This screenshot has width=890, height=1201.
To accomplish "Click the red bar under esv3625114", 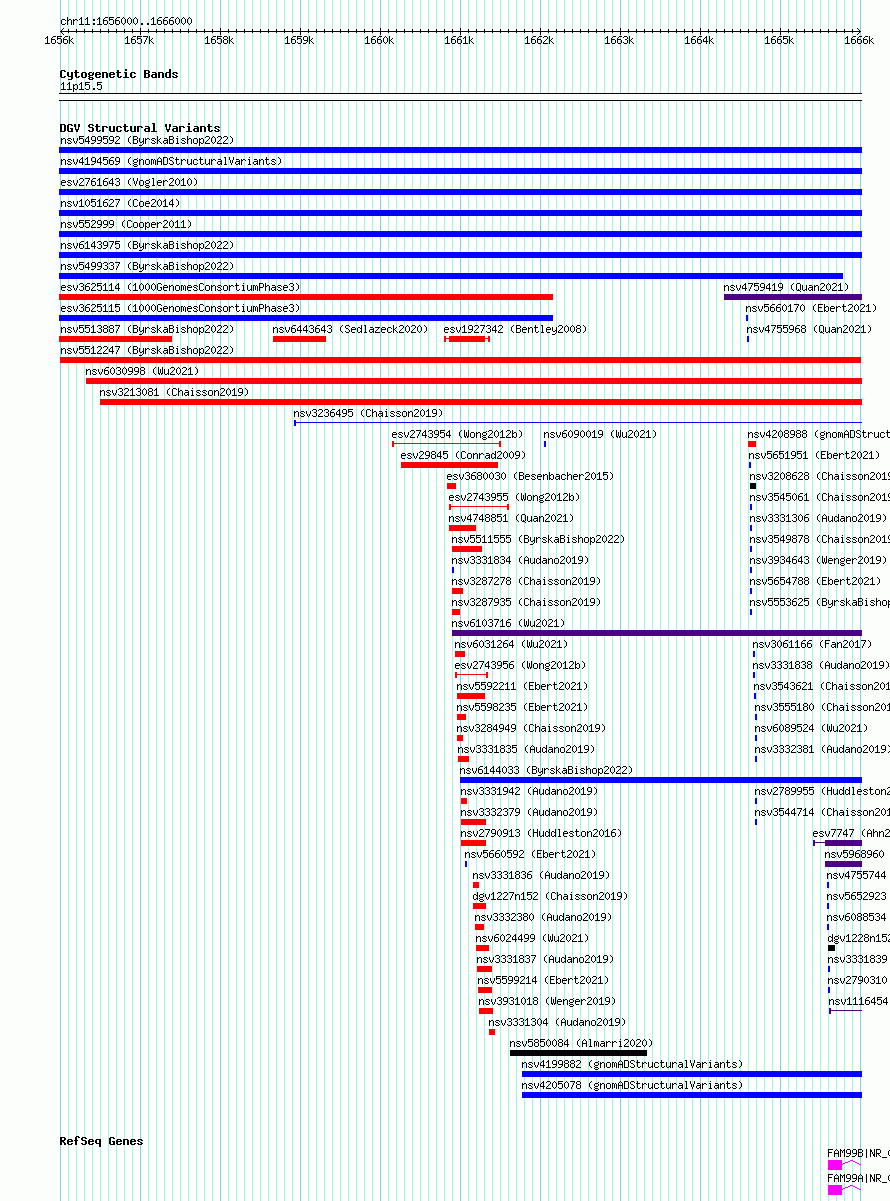I will (306, 297).
